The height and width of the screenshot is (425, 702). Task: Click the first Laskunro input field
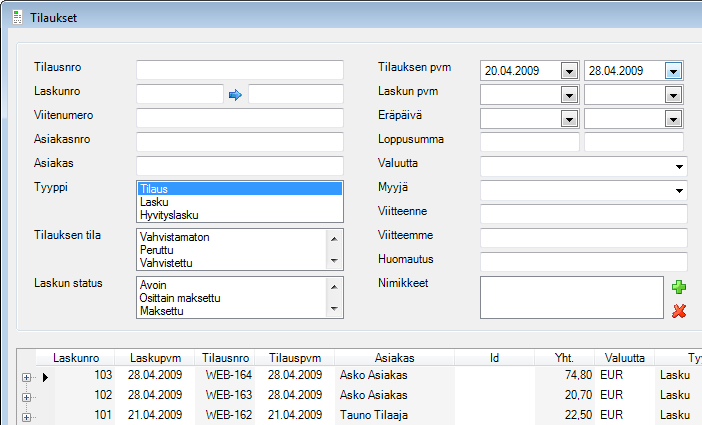pyautogui.click(x=180, y=94)
